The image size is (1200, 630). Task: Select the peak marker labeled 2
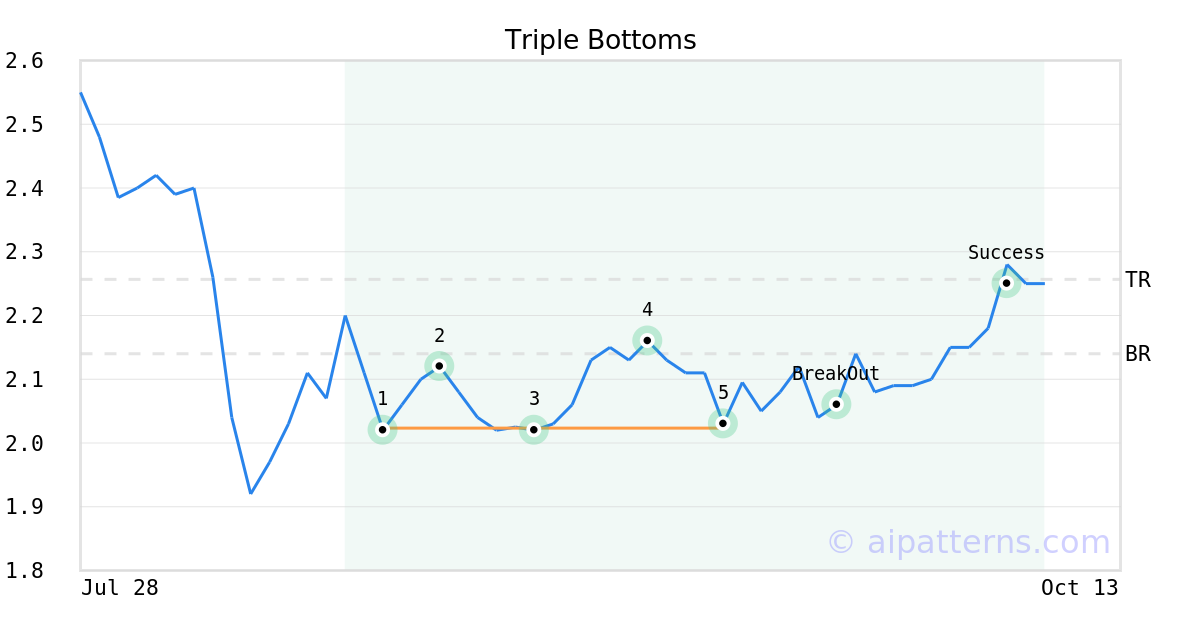click(x=439, y=366)
